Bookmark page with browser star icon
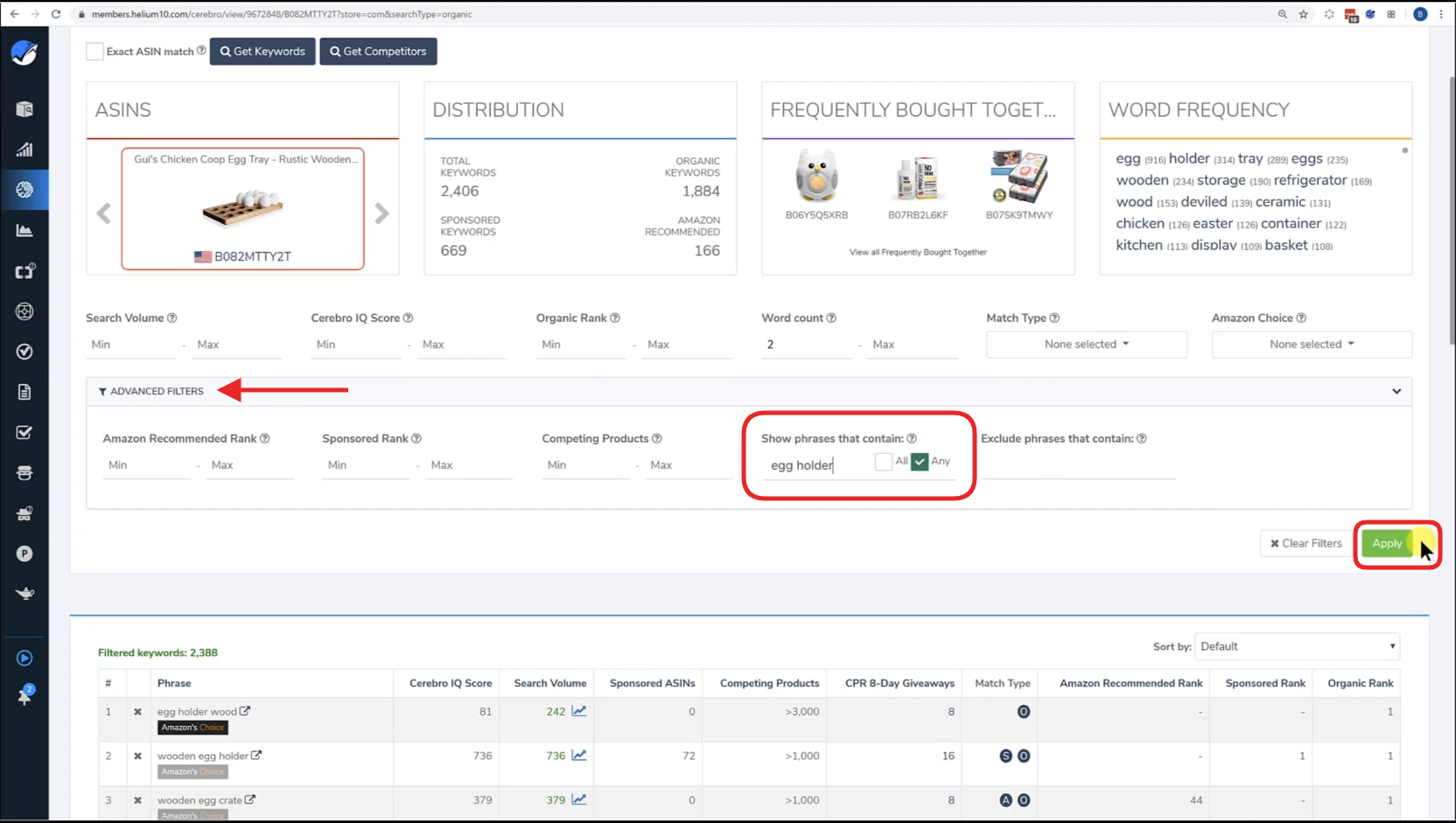Screen dimensions: 1456x823 [x=1304, y=14]
